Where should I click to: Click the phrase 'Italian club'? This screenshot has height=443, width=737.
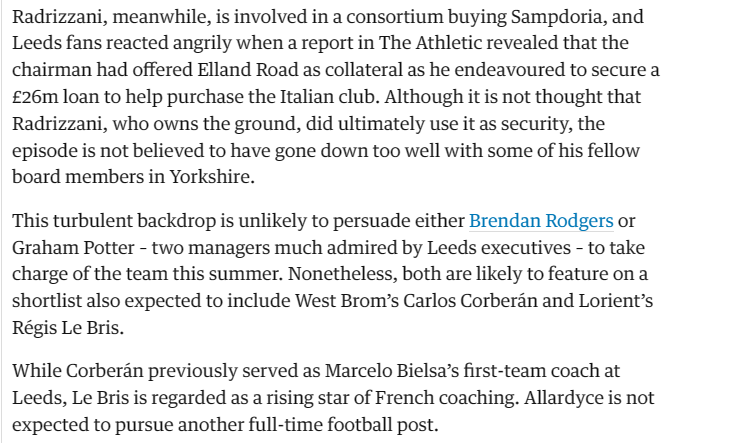point(328,97)
